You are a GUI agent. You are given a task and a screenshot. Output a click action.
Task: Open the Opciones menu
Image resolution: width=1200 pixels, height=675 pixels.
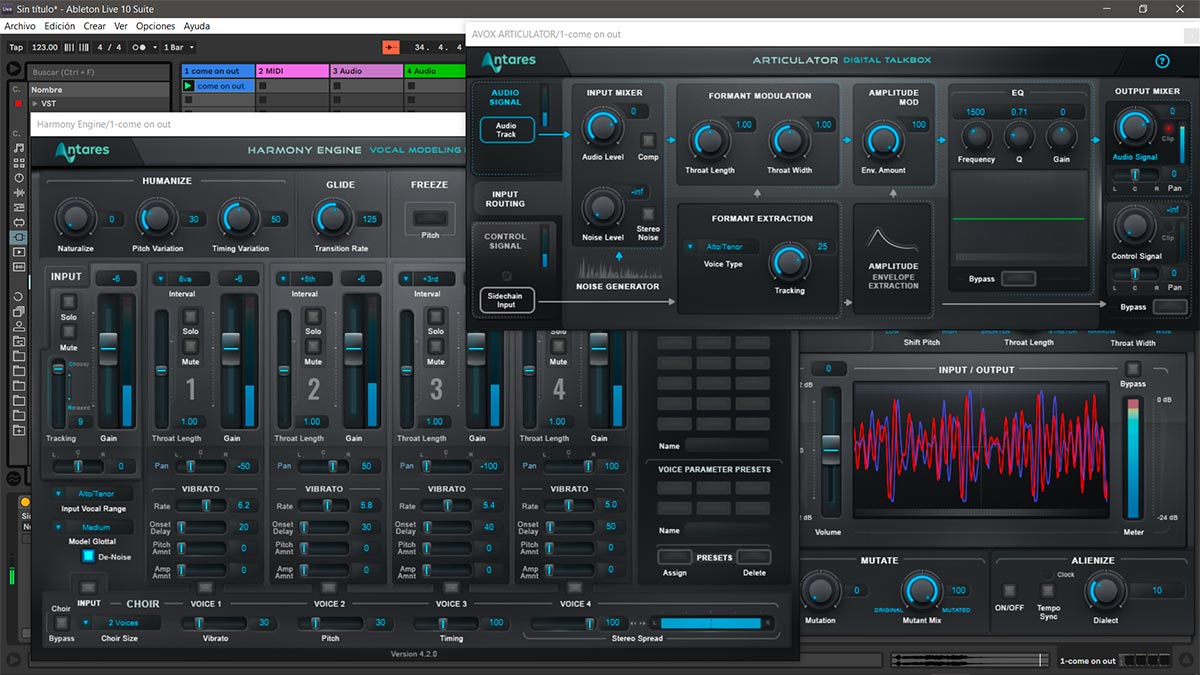tap(156, 26)
